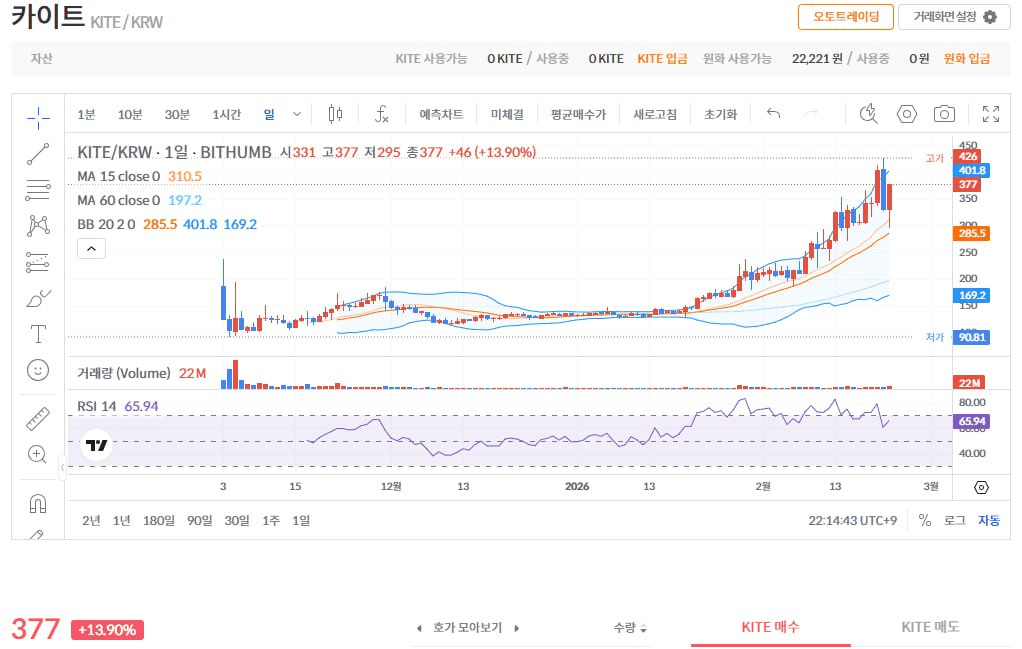Open the XABCD pattern tool
Screen dimensions: 1022x649
[x=37, y=225]
